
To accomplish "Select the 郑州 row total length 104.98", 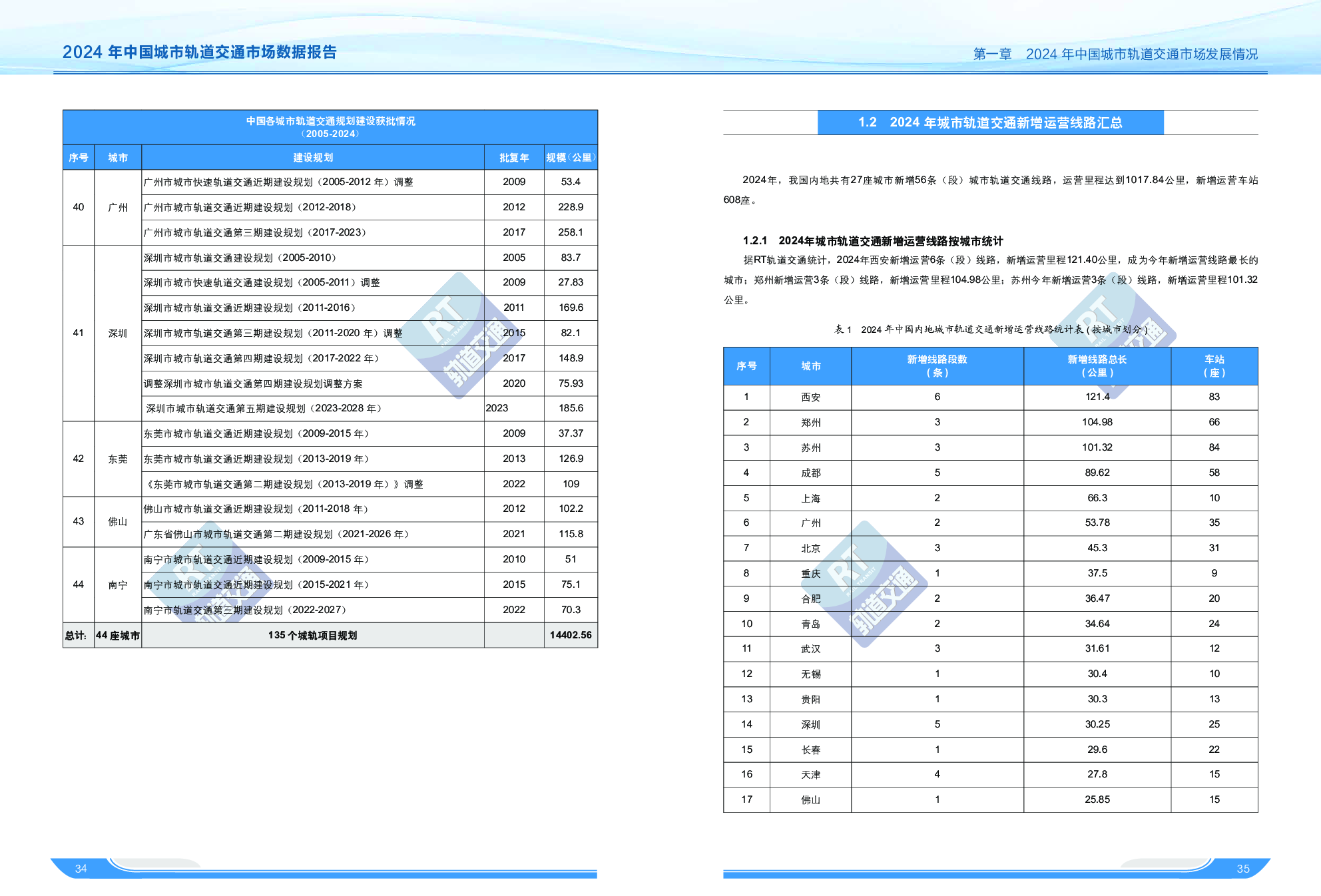I will tap(1097, 422).
